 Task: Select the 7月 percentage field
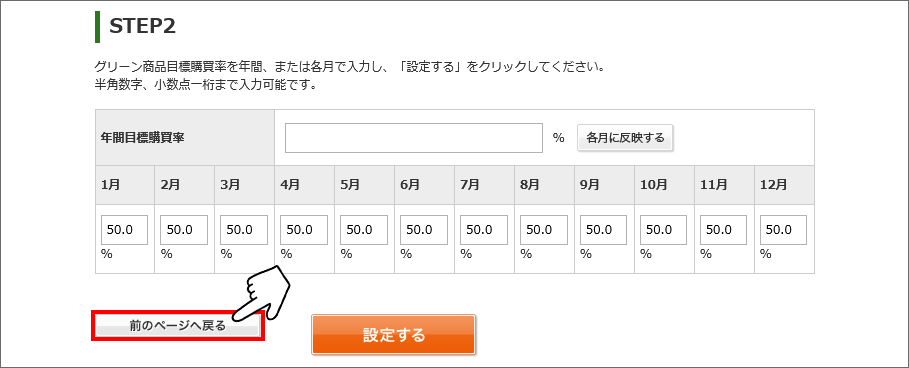click(x=484, y=230)
